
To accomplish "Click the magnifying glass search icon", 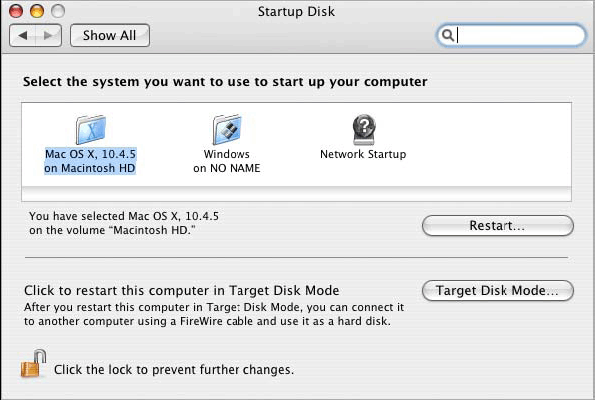I will click(448, 35).
